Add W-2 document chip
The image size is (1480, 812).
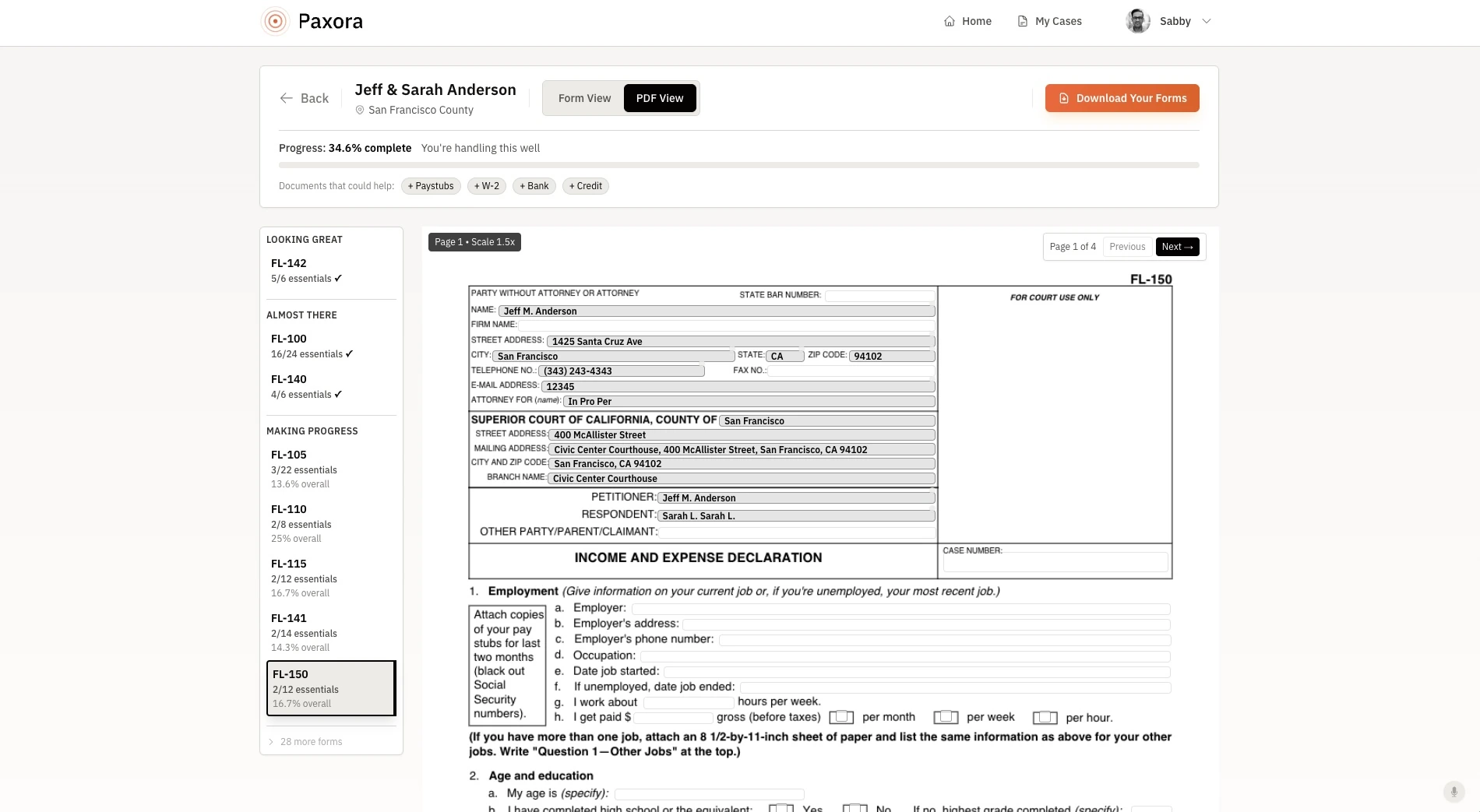487,186
